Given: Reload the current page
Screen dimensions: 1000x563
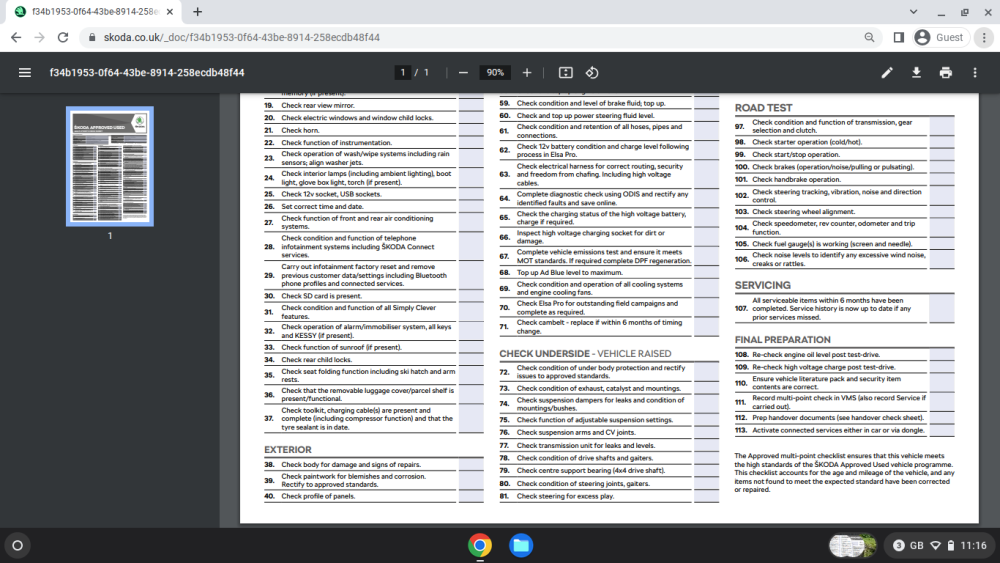Looking at the screenshot, I should pyautogui.click(x=62, y=38).
